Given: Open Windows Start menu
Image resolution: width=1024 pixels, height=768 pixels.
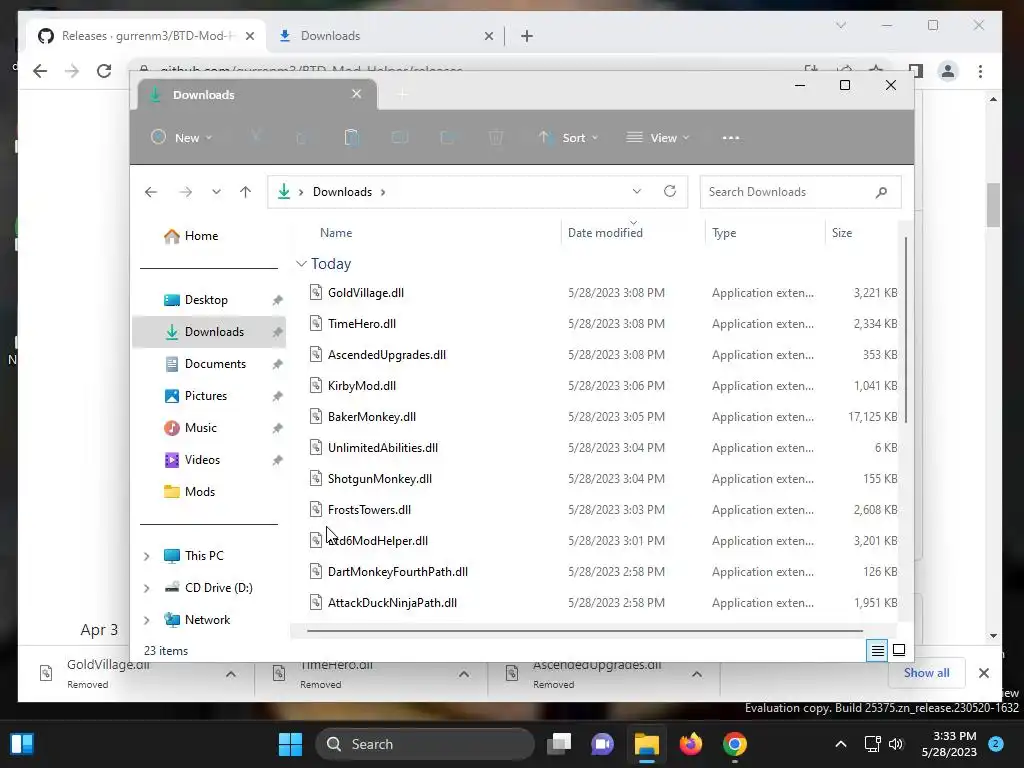Looking at the screenshot, I should pyautogui.click(x=291, y=744).
